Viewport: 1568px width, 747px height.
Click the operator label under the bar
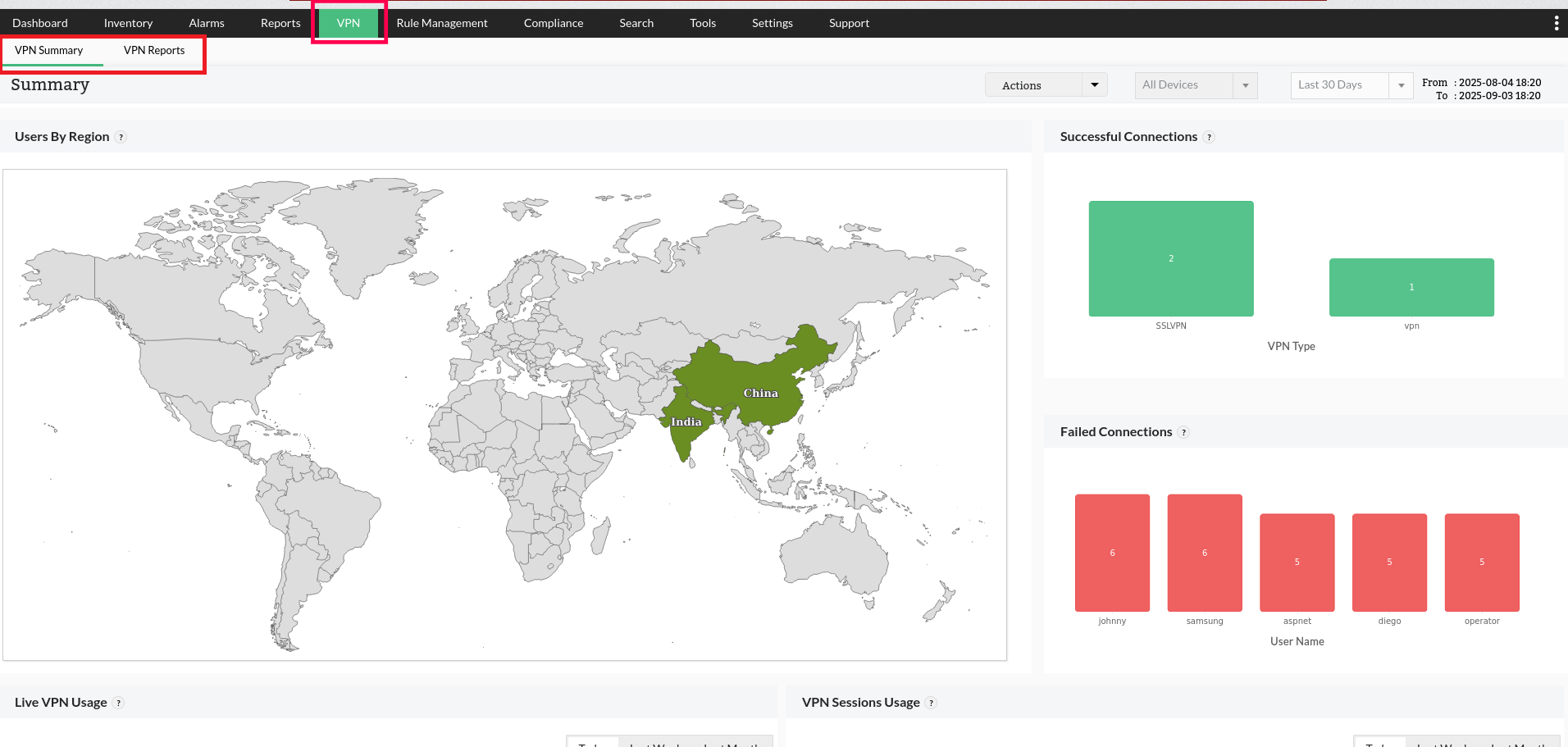tap(1482, 621)
